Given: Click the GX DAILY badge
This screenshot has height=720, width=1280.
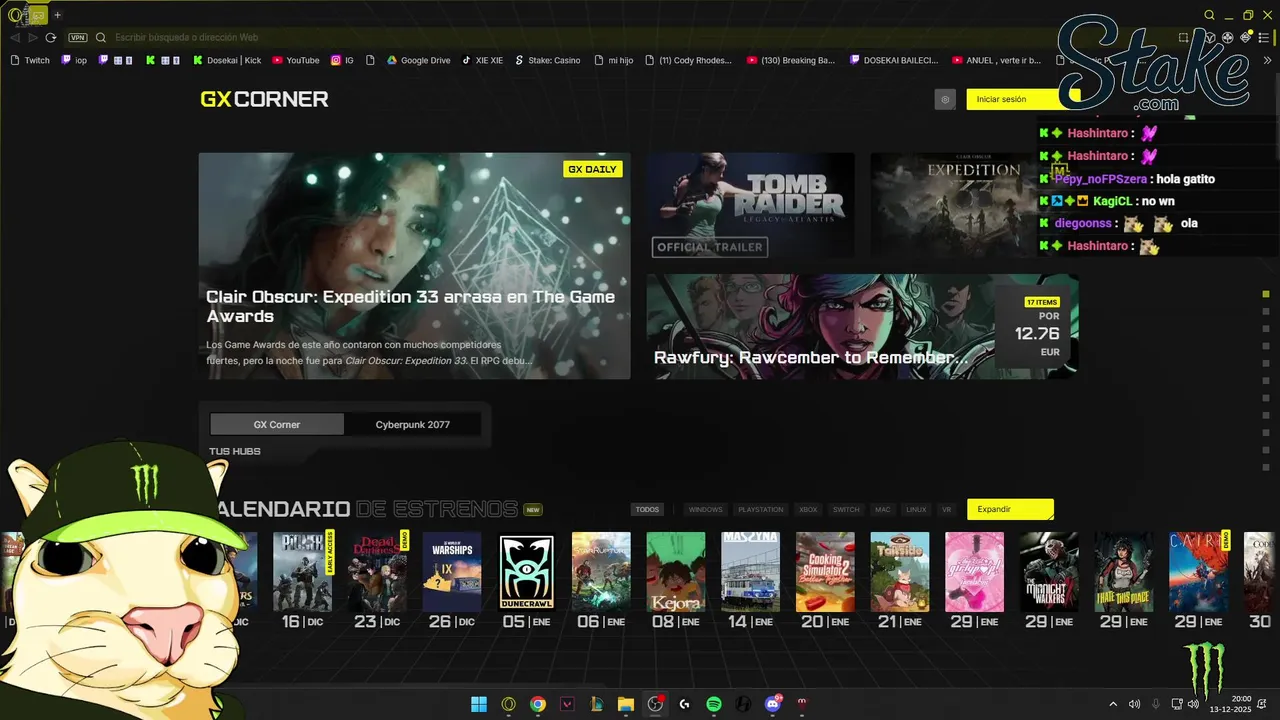Looking at the screenshot, I should click(x=593, y=169).
